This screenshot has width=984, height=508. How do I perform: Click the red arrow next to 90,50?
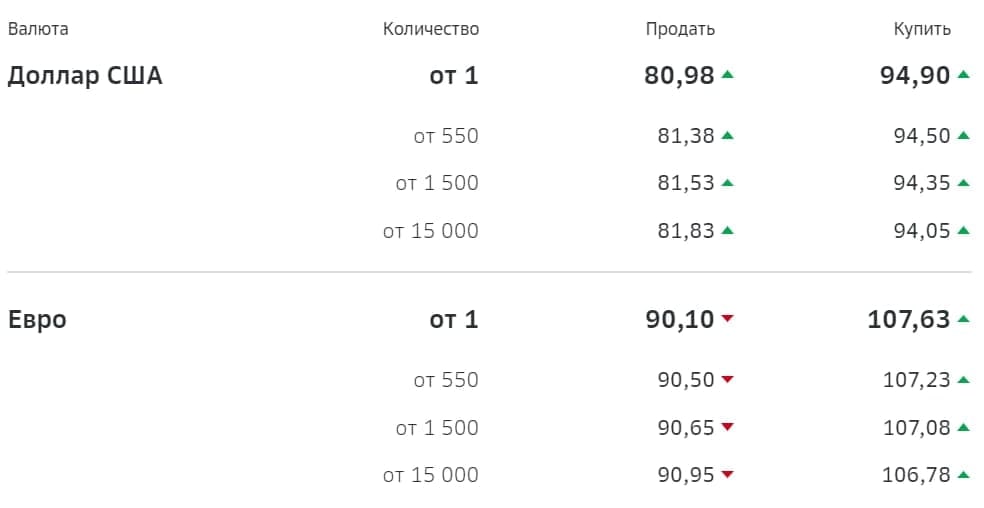click(x=727, y=379)
